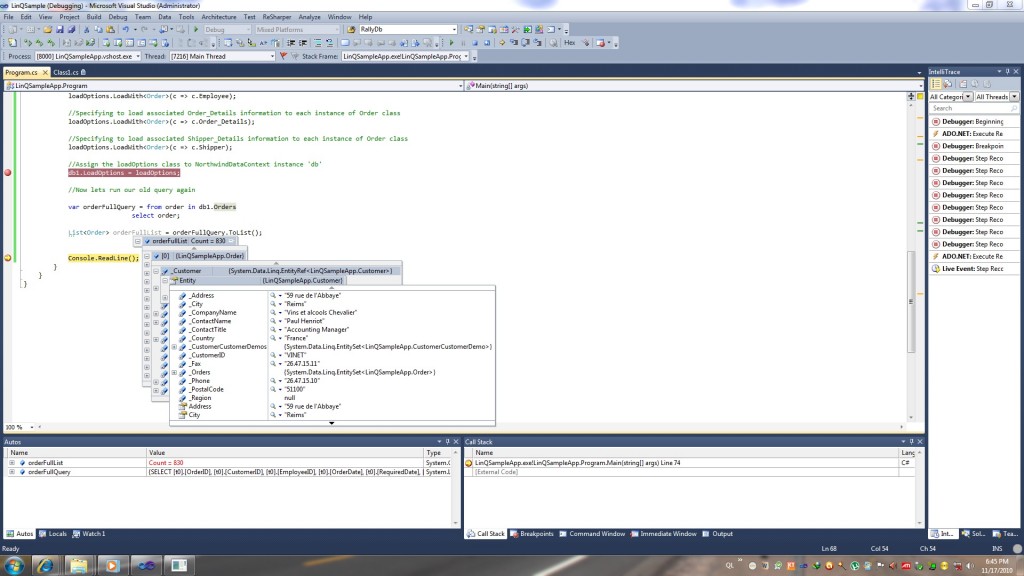Click the Undo toolbar icon
Viewport: 1024px width, 576px height.
(x=124, y=30)
